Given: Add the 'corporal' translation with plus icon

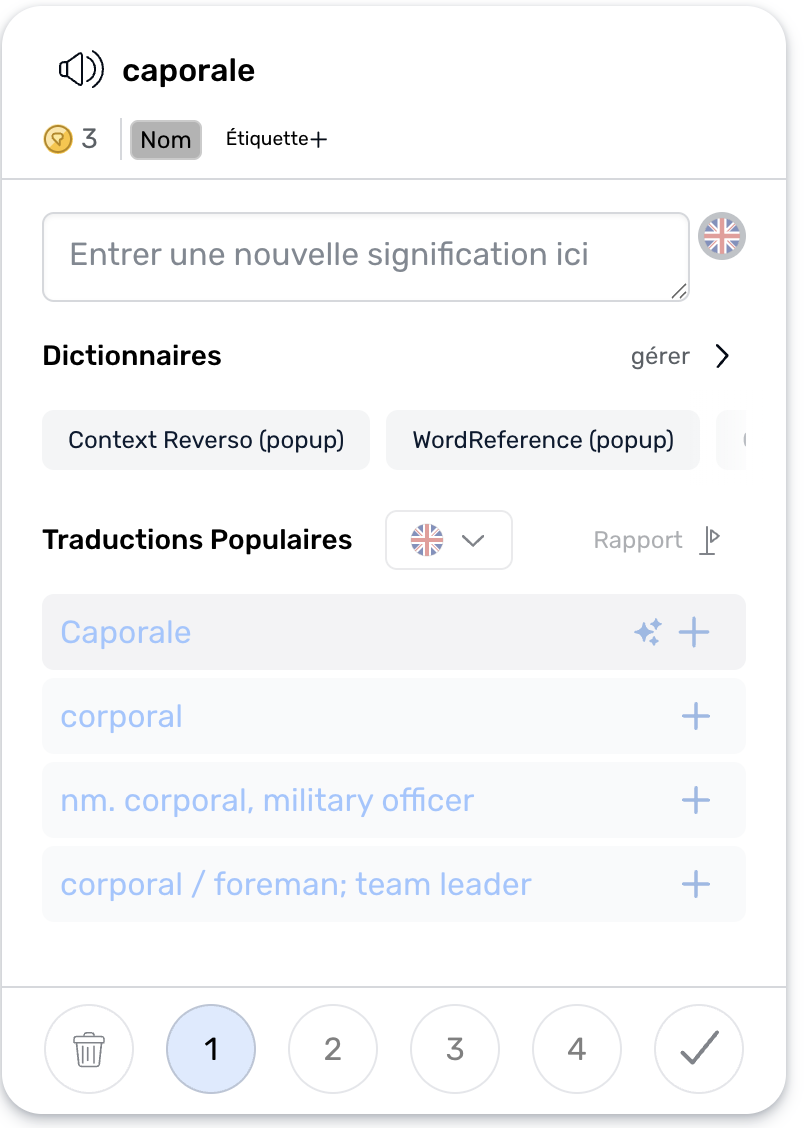Looking at the screenshot, I should [695, 716].
